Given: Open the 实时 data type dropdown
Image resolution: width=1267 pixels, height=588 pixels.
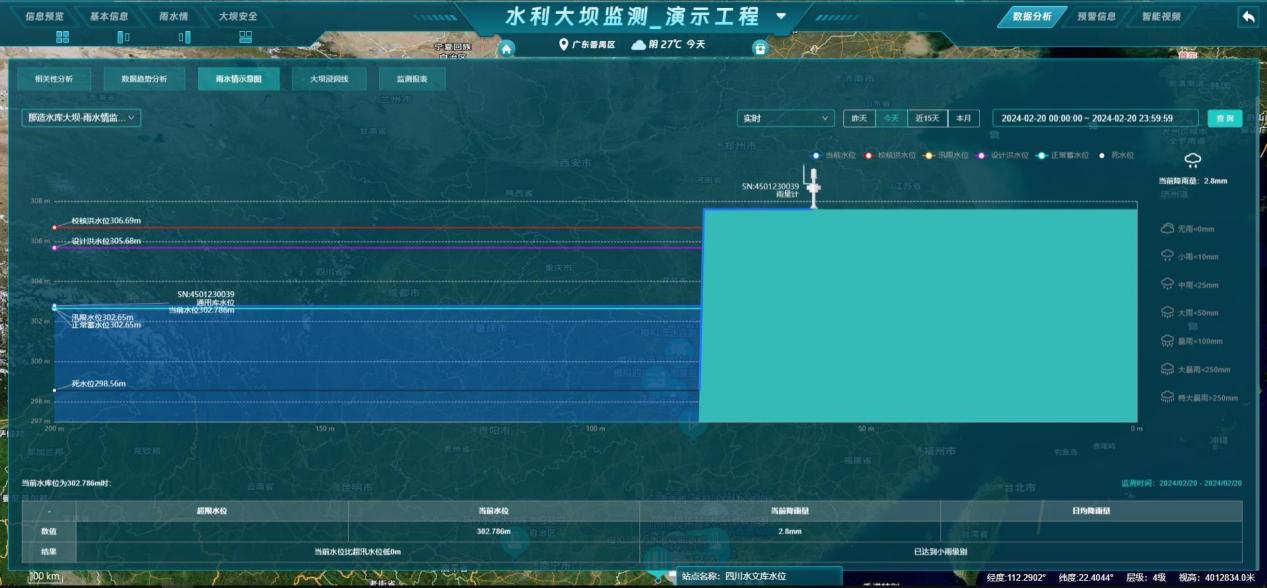Looking at the screenshot, I should 785,118.
